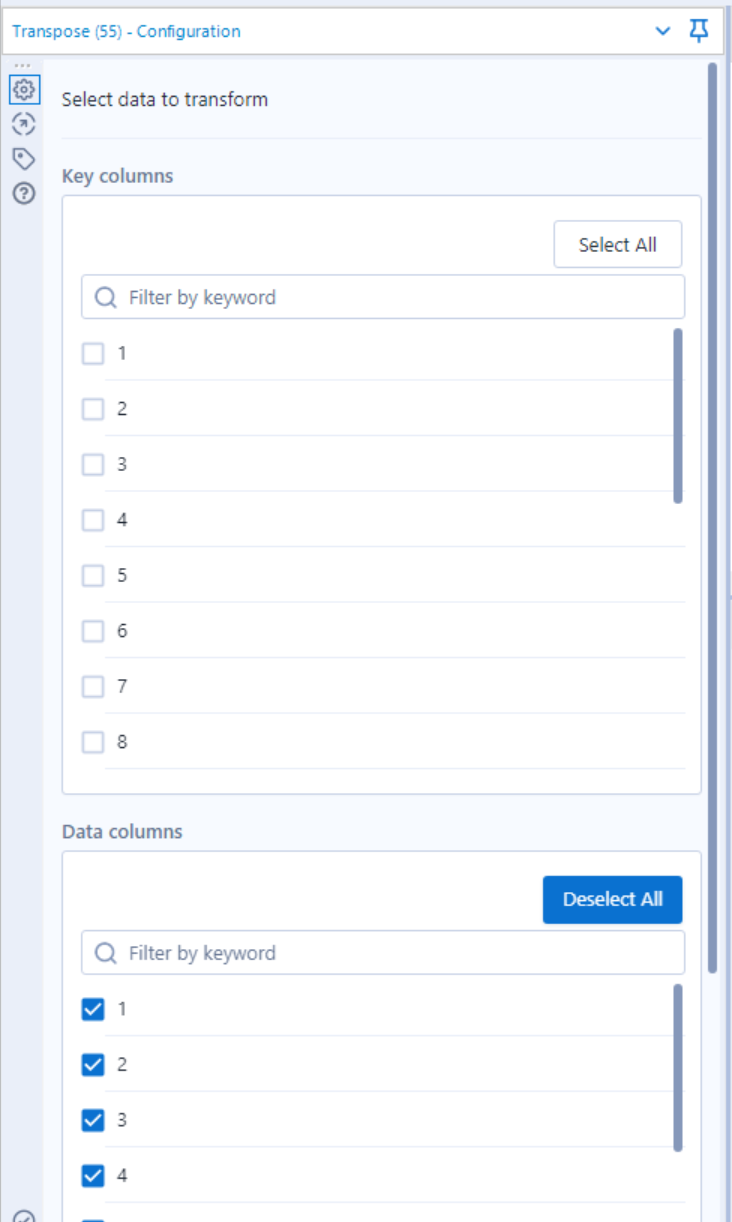
Task: Check key column 8 checkbox
Action: pyautogui.click(x=93, y=742)
